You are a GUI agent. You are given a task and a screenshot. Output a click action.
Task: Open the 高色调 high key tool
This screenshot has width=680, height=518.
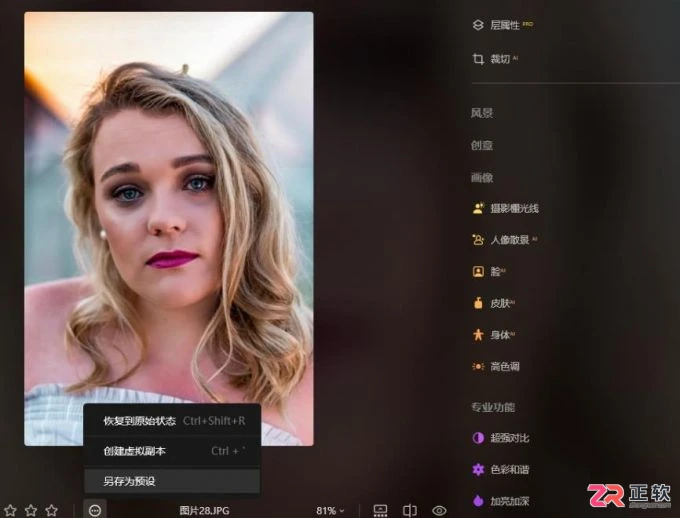click(x=496, y=367)
